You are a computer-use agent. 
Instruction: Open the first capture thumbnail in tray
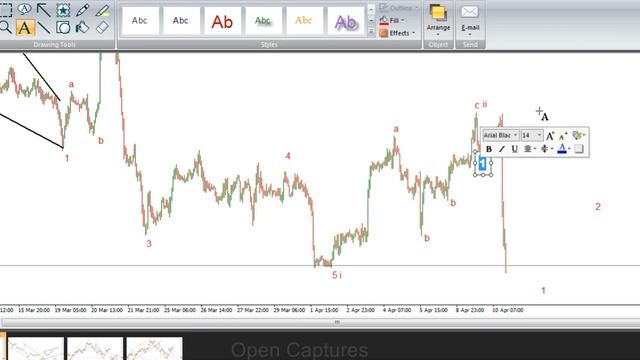(36, 349)
